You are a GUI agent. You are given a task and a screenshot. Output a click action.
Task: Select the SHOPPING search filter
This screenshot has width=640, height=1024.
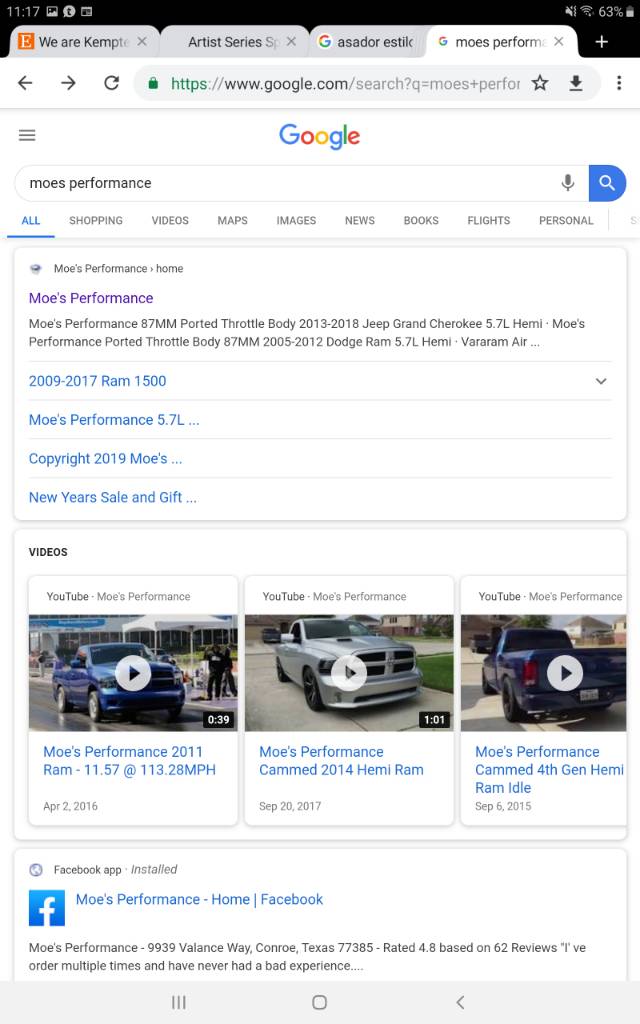point(96,221)
